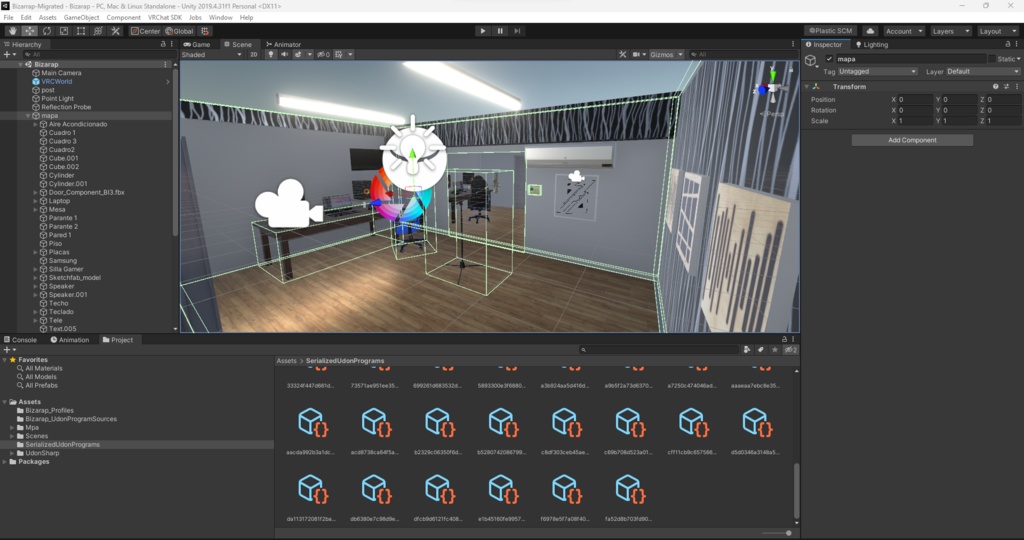This screenshot has width=1024, height=540.
Task: Lock the Hierarchy panel
Action: click(x=163, y=44)
